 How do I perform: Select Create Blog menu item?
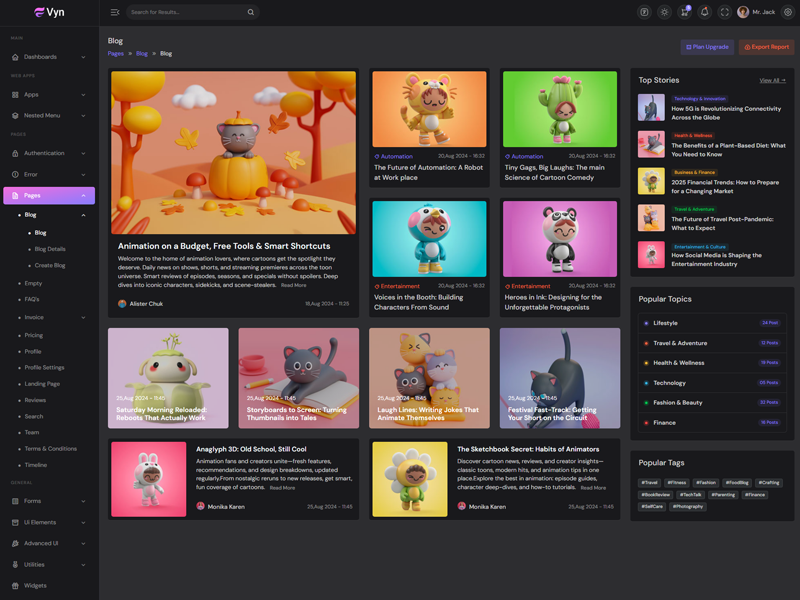pyautogui.click(x=50, y=265)
